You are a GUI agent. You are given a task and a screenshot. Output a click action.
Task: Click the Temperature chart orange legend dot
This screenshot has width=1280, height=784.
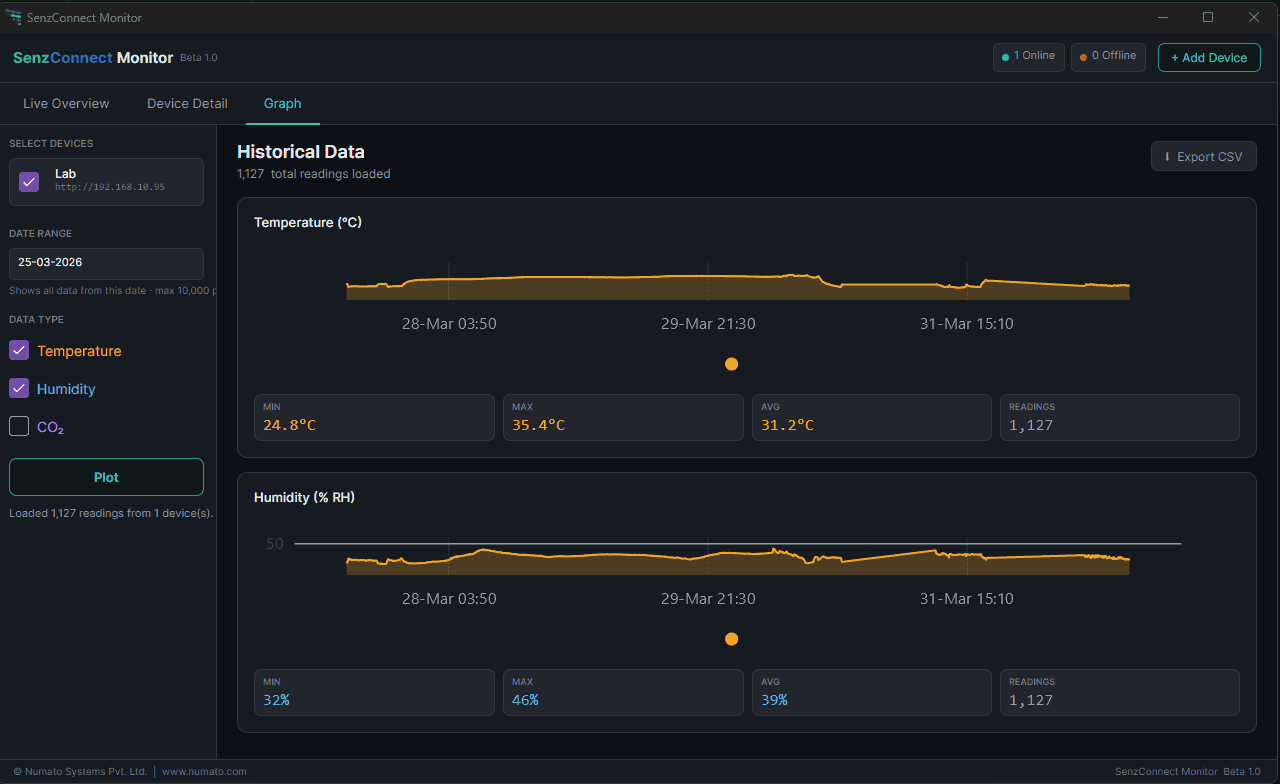click(x=731, y=364)
